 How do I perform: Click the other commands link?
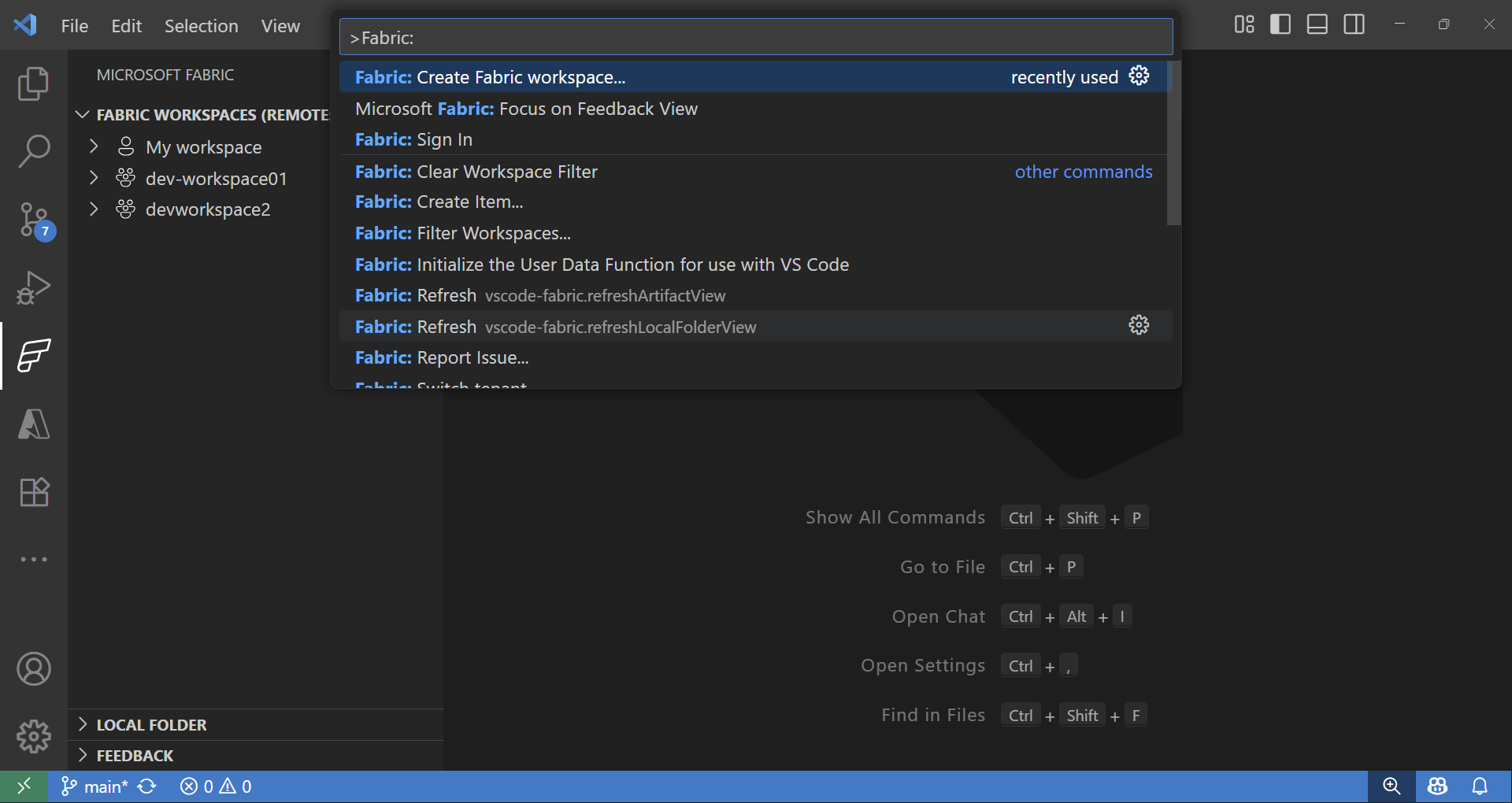[1084, 172]
